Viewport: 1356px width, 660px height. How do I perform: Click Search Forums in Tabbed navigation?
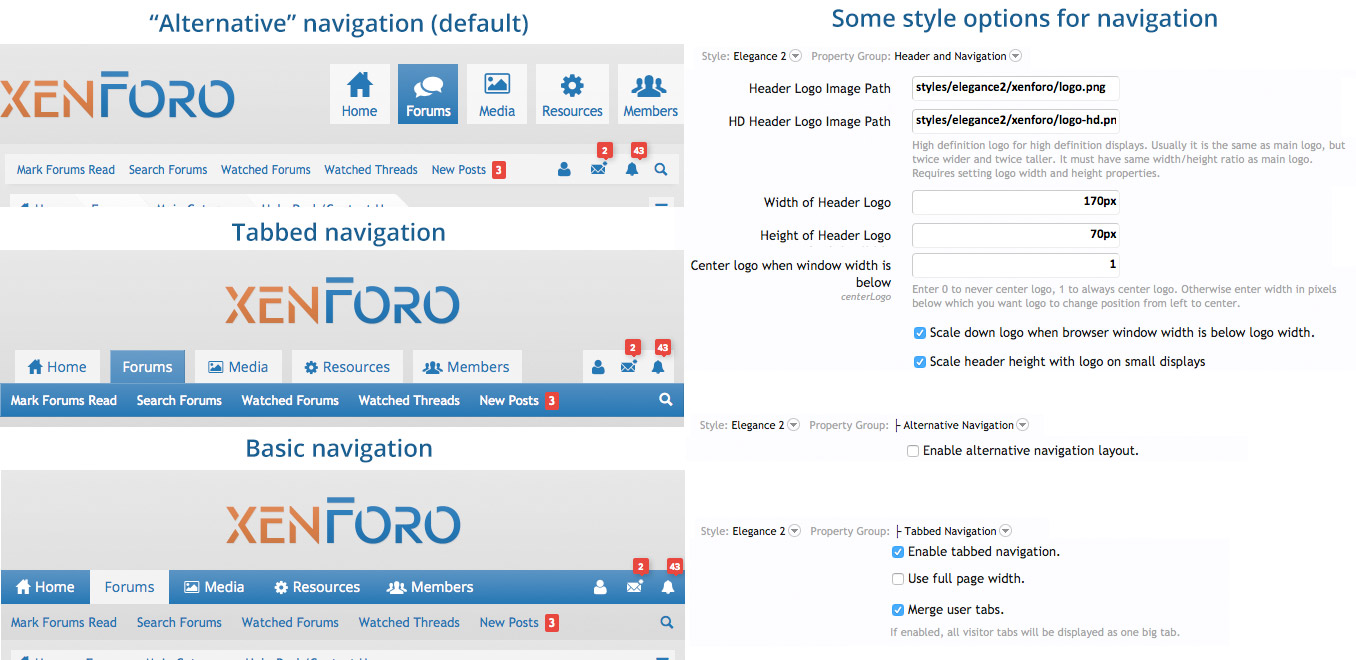(179, 400)
